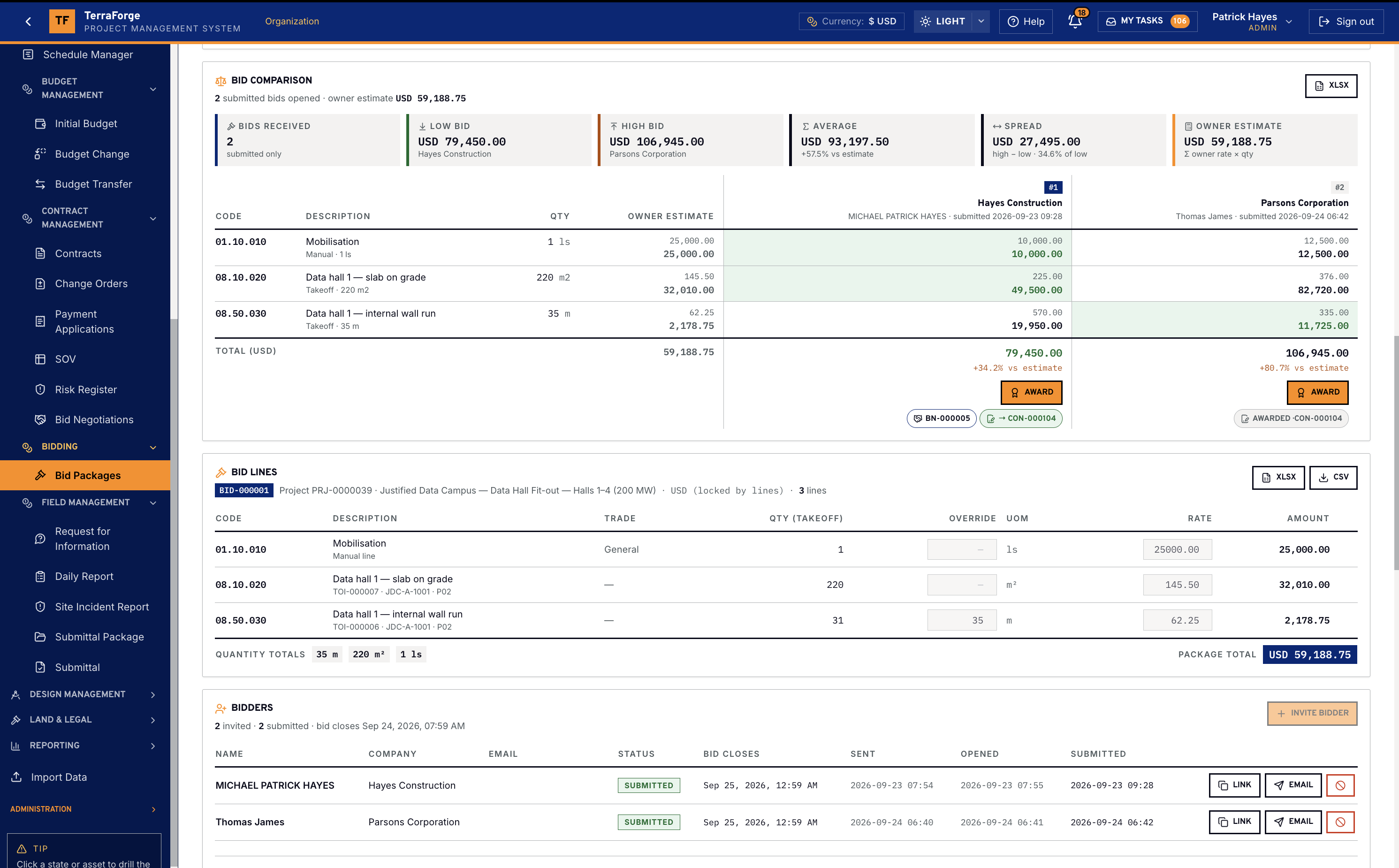Click the SOV table icon
Image resolution: width=1399 pixels, height=868 pixels.
coord(40,359)
